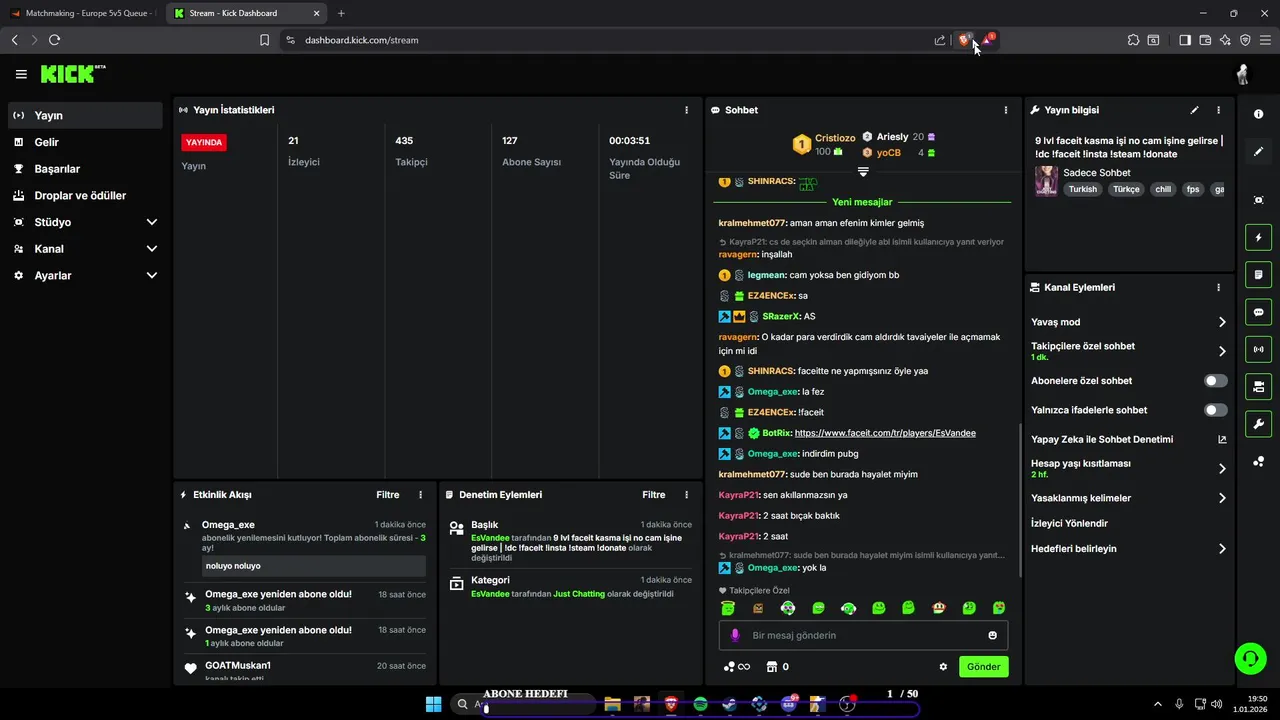The height and width of the screenshot is (720, 1280).
Task: Toggle the document widget icon in right sidebar
Action: pyautogui.click(x=1259, y=275)
